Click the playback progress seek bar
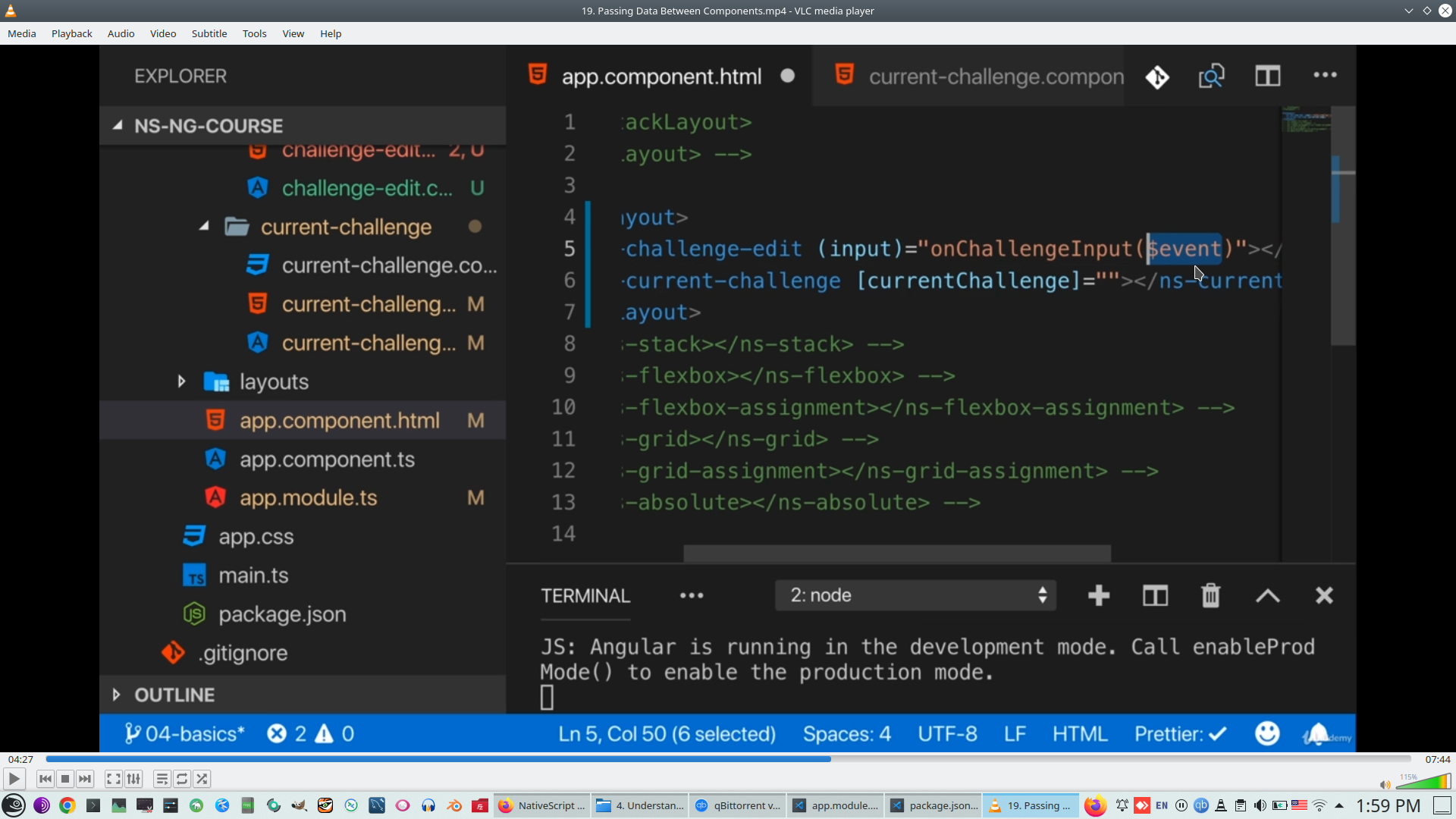This screenshot has width=1456, height=819. point(728,759)
